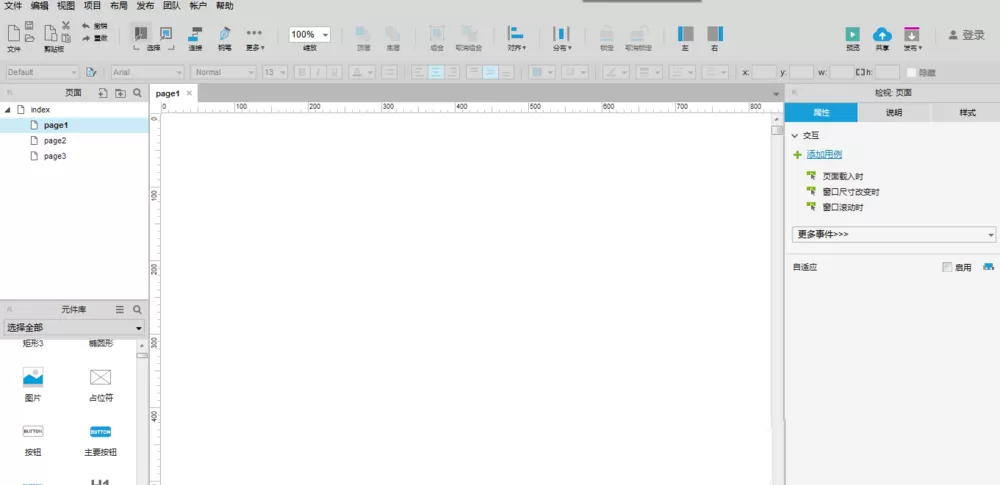1000x485 pixels.
Task: Click the 页面载入时 event
Action: point(842,176)
